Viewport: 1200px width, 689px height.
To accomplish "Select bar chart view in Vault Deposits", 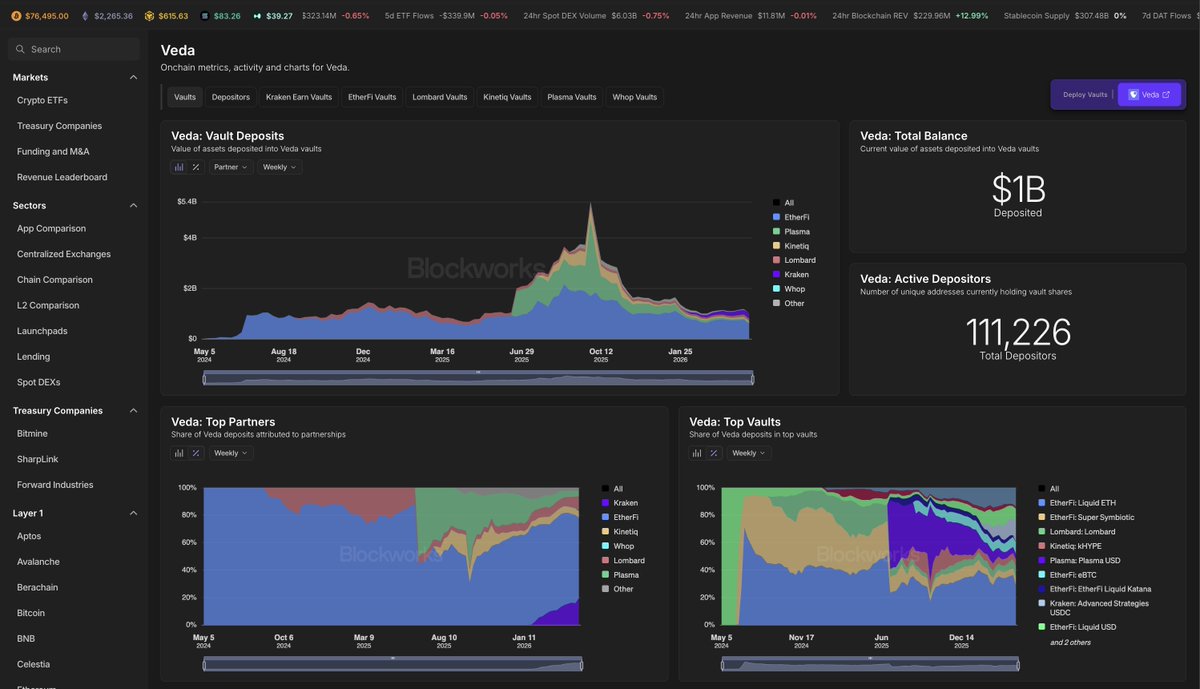I will [179, 167].
